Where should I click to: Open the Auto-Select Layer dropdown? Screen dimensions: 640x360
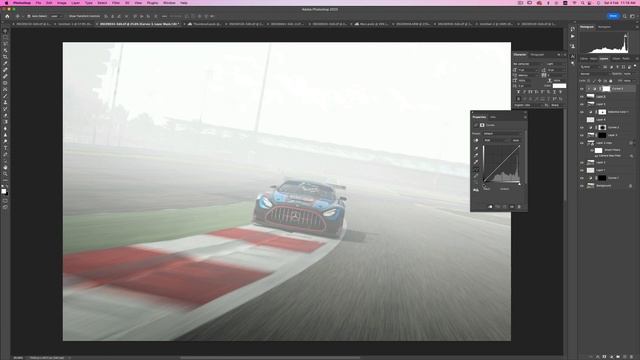[x=56, y=16]
